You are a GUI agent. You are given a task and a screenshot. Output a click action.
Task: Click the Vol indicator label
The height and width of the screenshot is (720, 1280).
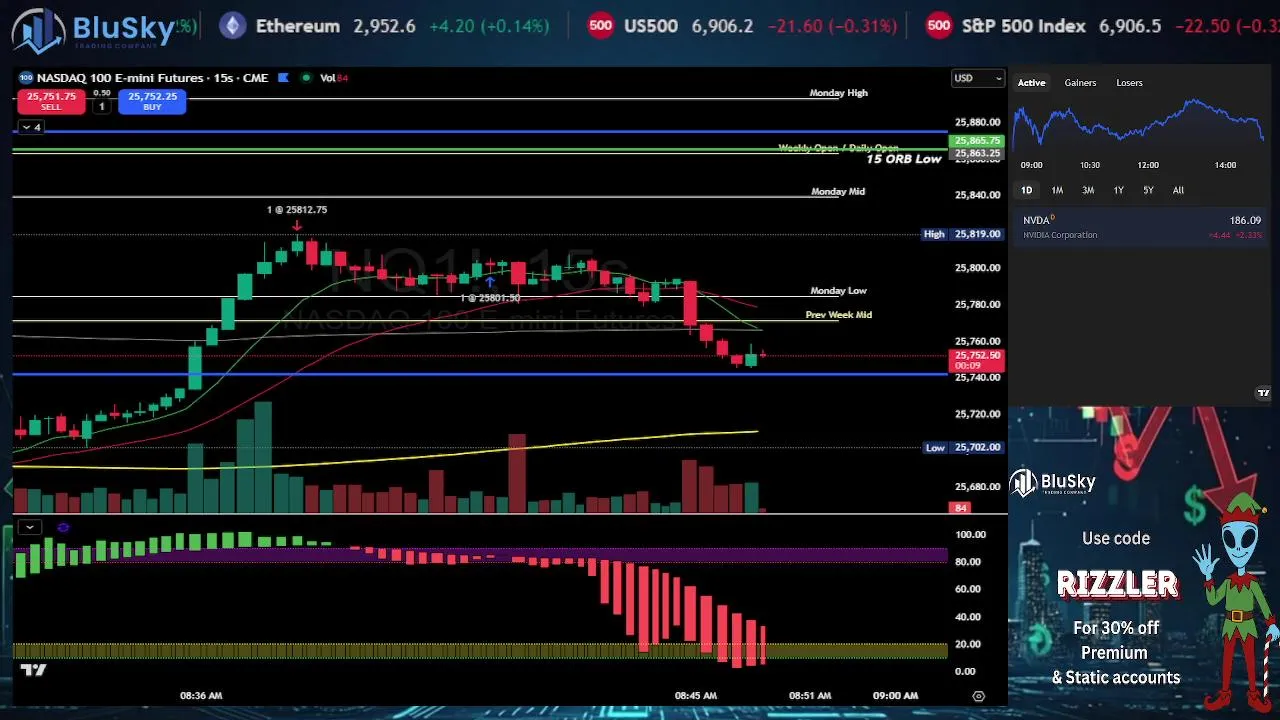pos(327,78)
